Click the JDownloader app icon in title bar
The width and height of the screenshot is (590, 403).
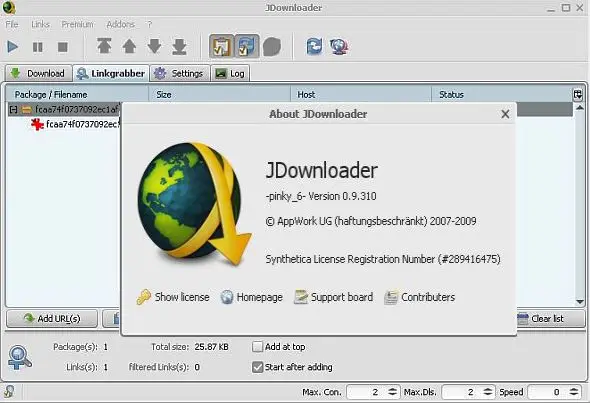point(9,8)
